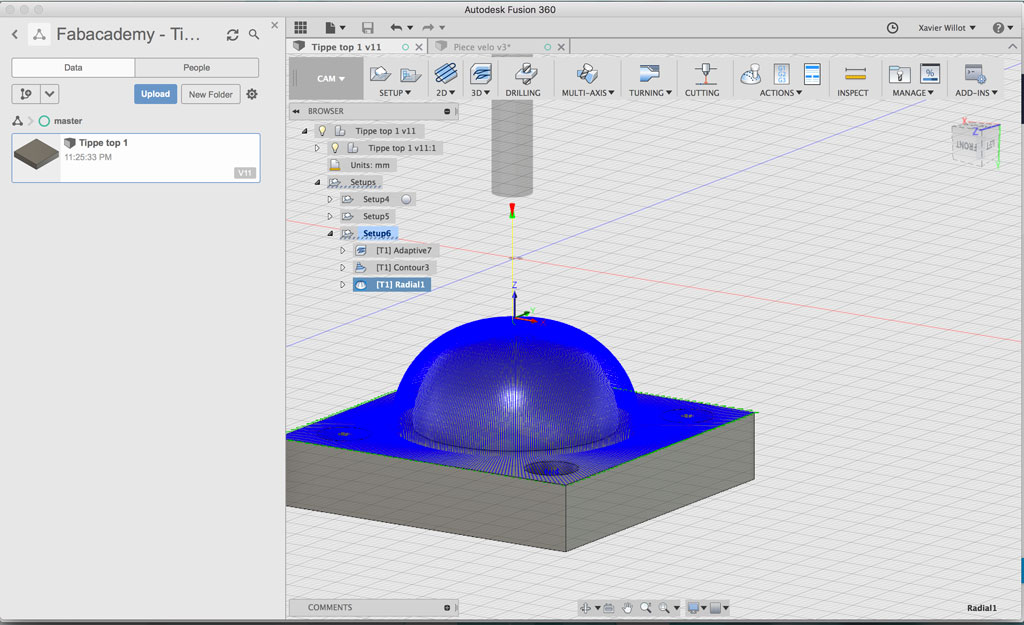
Task: Undo the last action
Action: tap(396, 27)
